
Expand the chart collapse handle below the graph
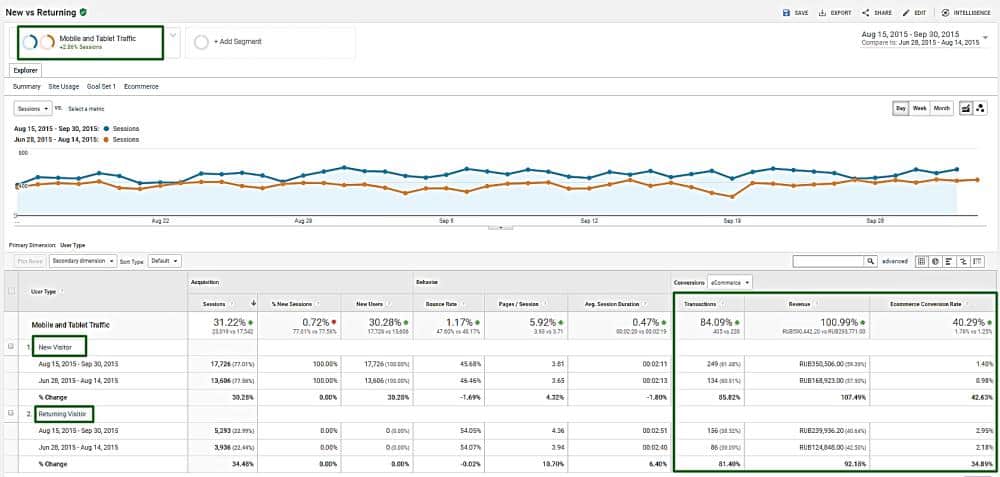pos(500,227)
